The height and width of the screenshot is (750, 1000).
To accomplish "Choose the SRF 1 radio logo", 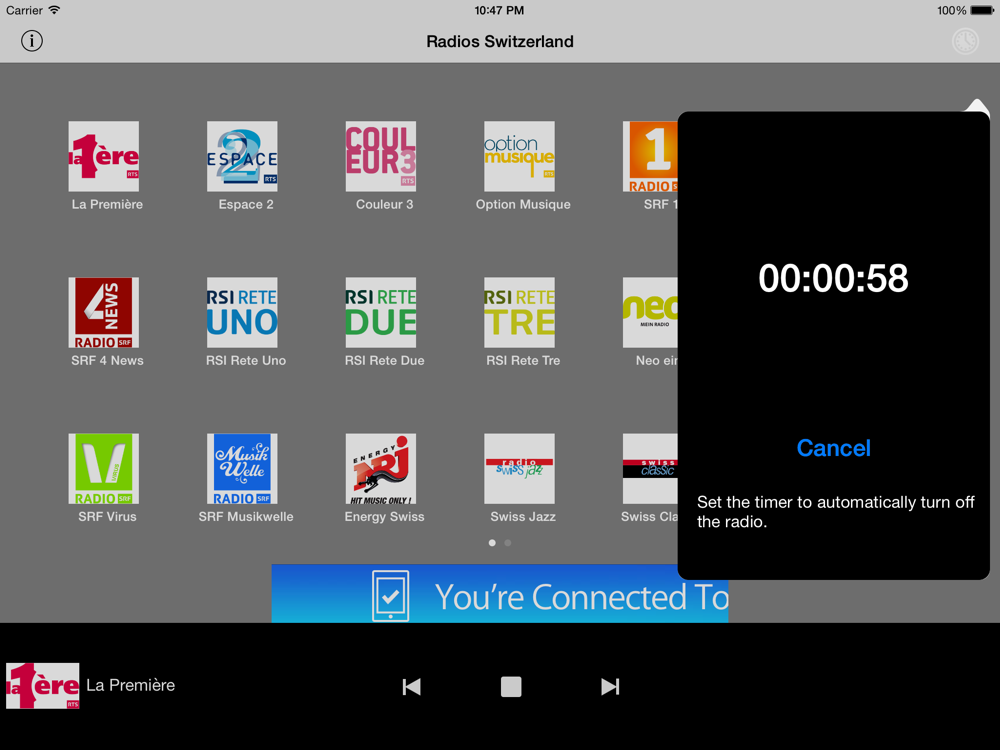I will [x=650, y=156].
